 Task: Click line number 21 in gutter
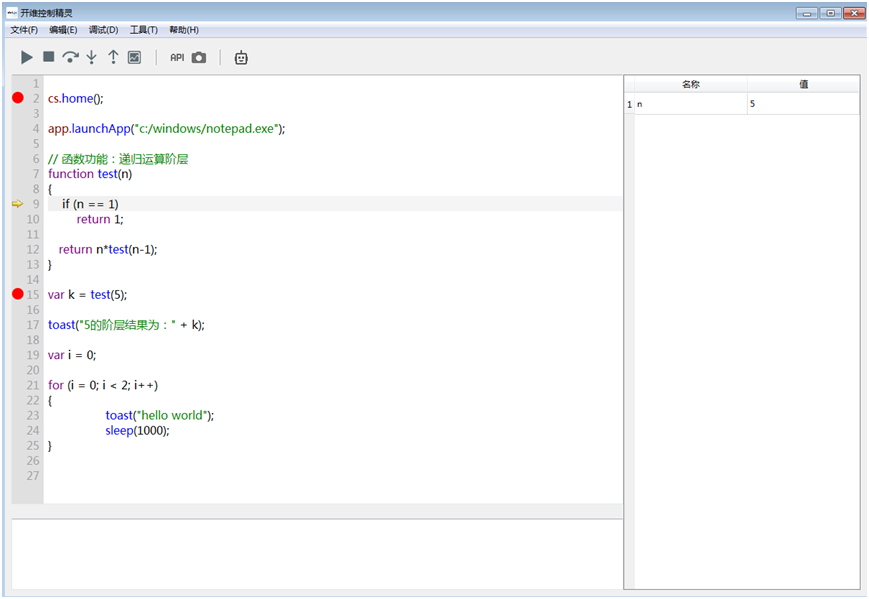(33, 385)
